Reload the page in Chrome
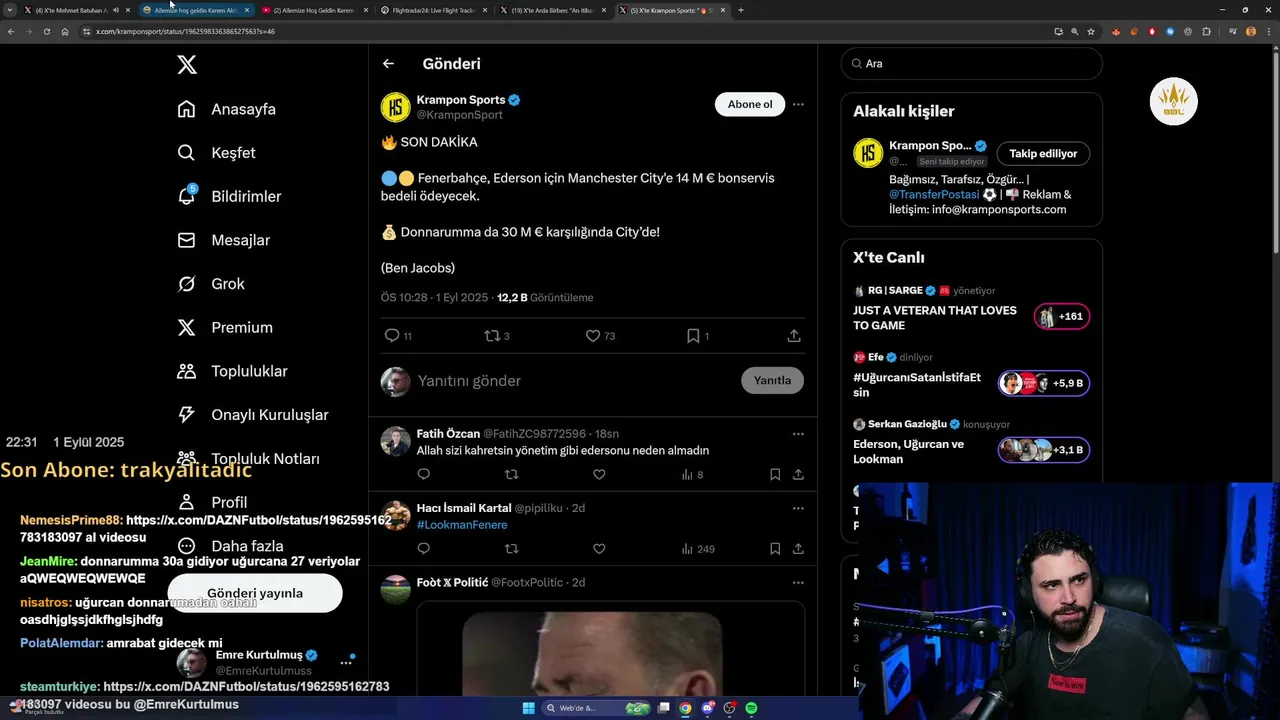1280x720 pixels. pos(46,32)
